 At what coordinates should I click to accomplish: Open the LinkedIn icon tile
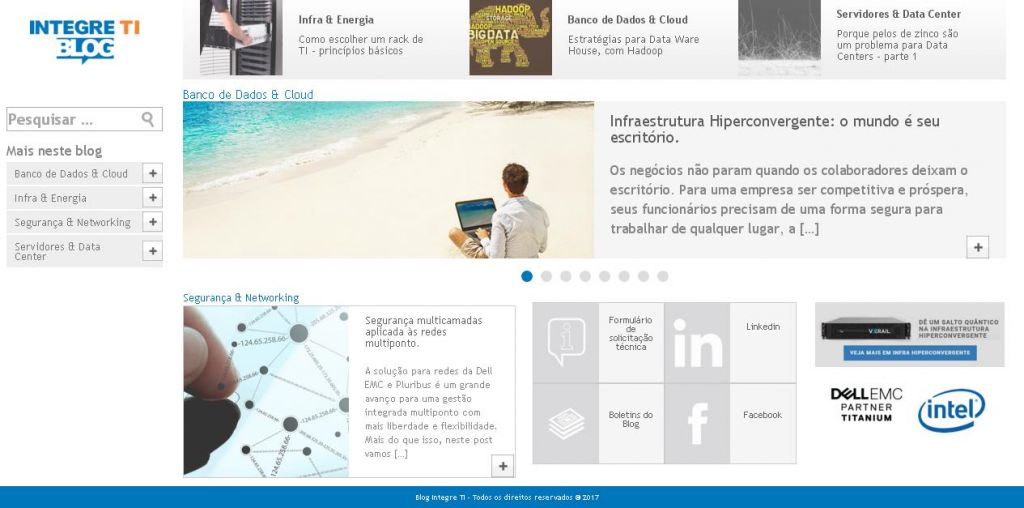pyautogui.click(x=697, y=342)
